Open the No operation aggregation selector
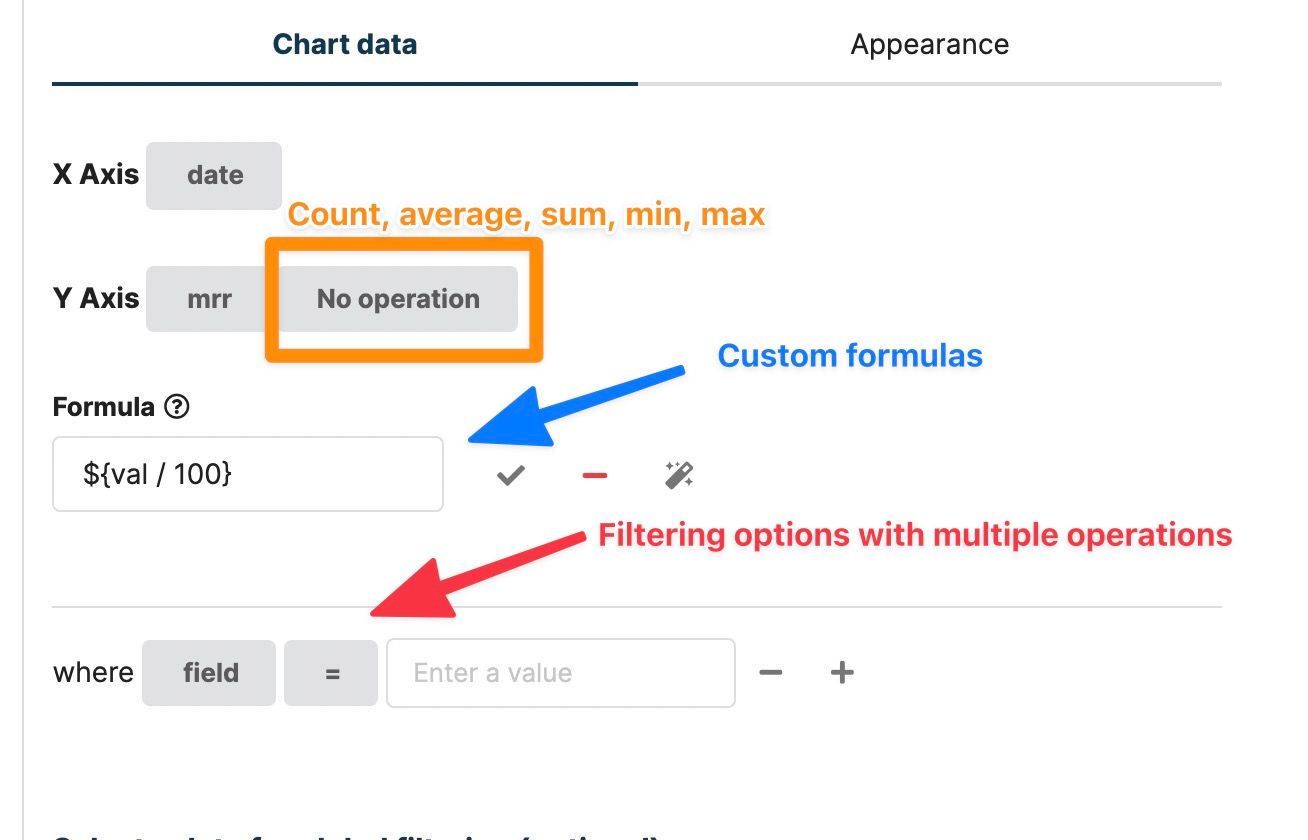Screen dimensions: 1308x840 click(397, 298)
